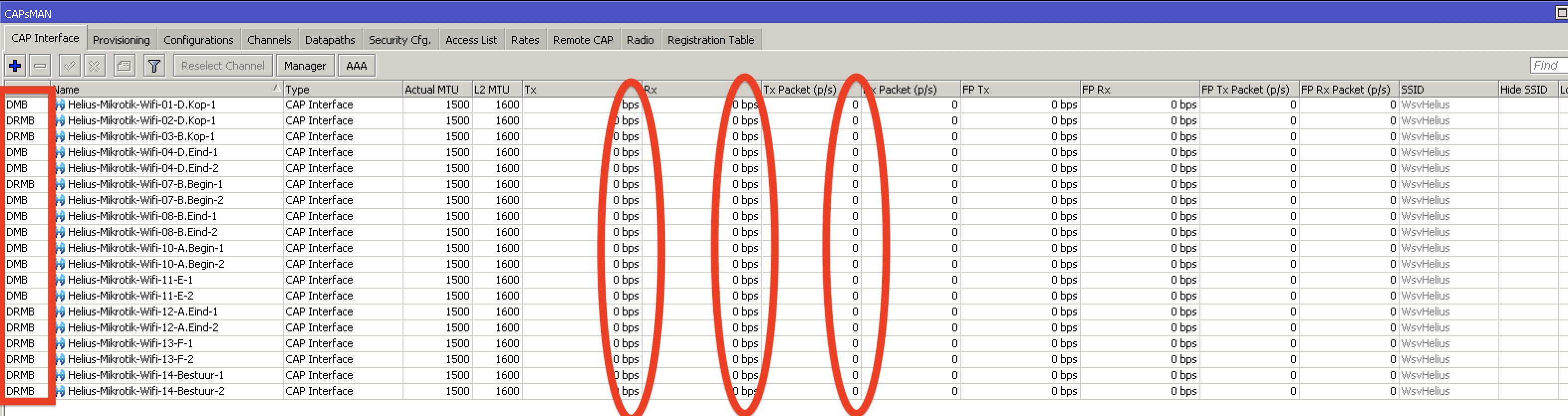Sort by the Type column header
The height and width of the screenshot is (416, 1568).
pyautogui.click(x=343, y=90)
